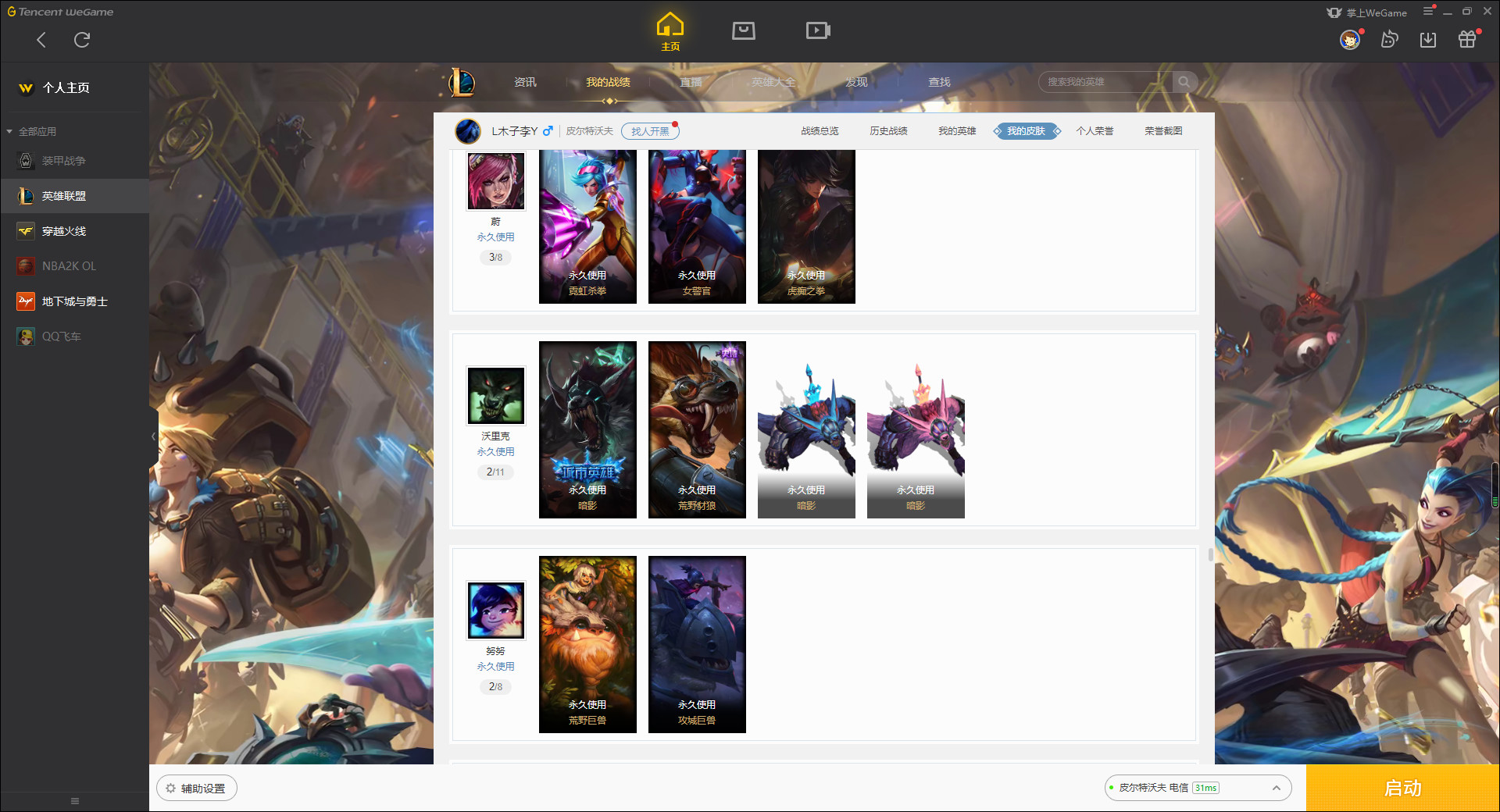Open the 查找 tab
The height and width of the screenshot is (812, 1500).
[939, 82]
